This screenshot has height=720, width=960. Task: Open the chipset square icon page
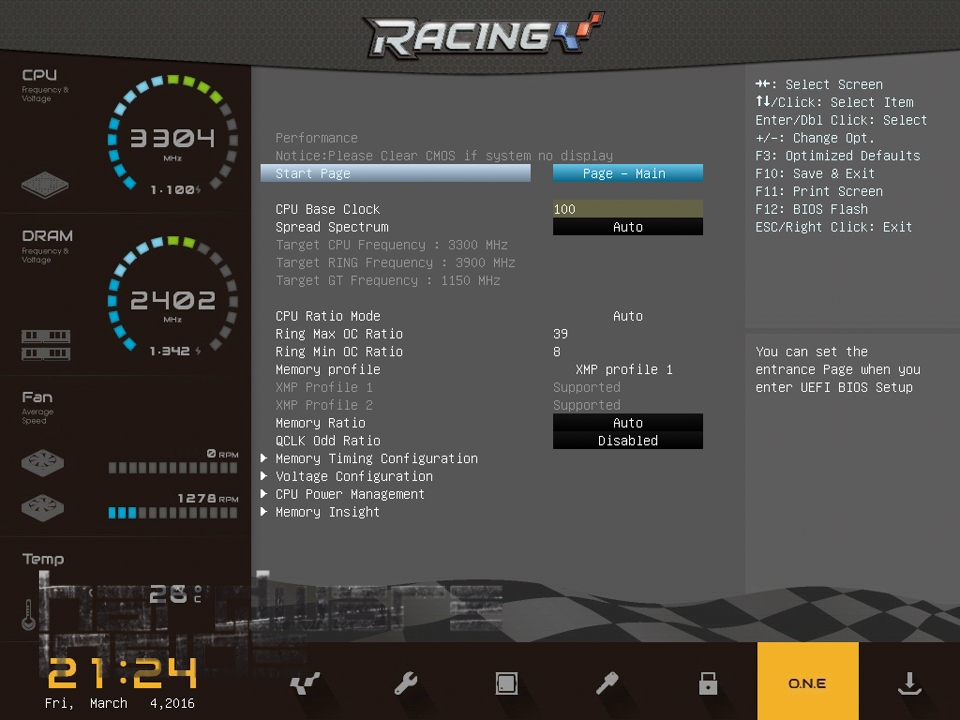point(506,683)
